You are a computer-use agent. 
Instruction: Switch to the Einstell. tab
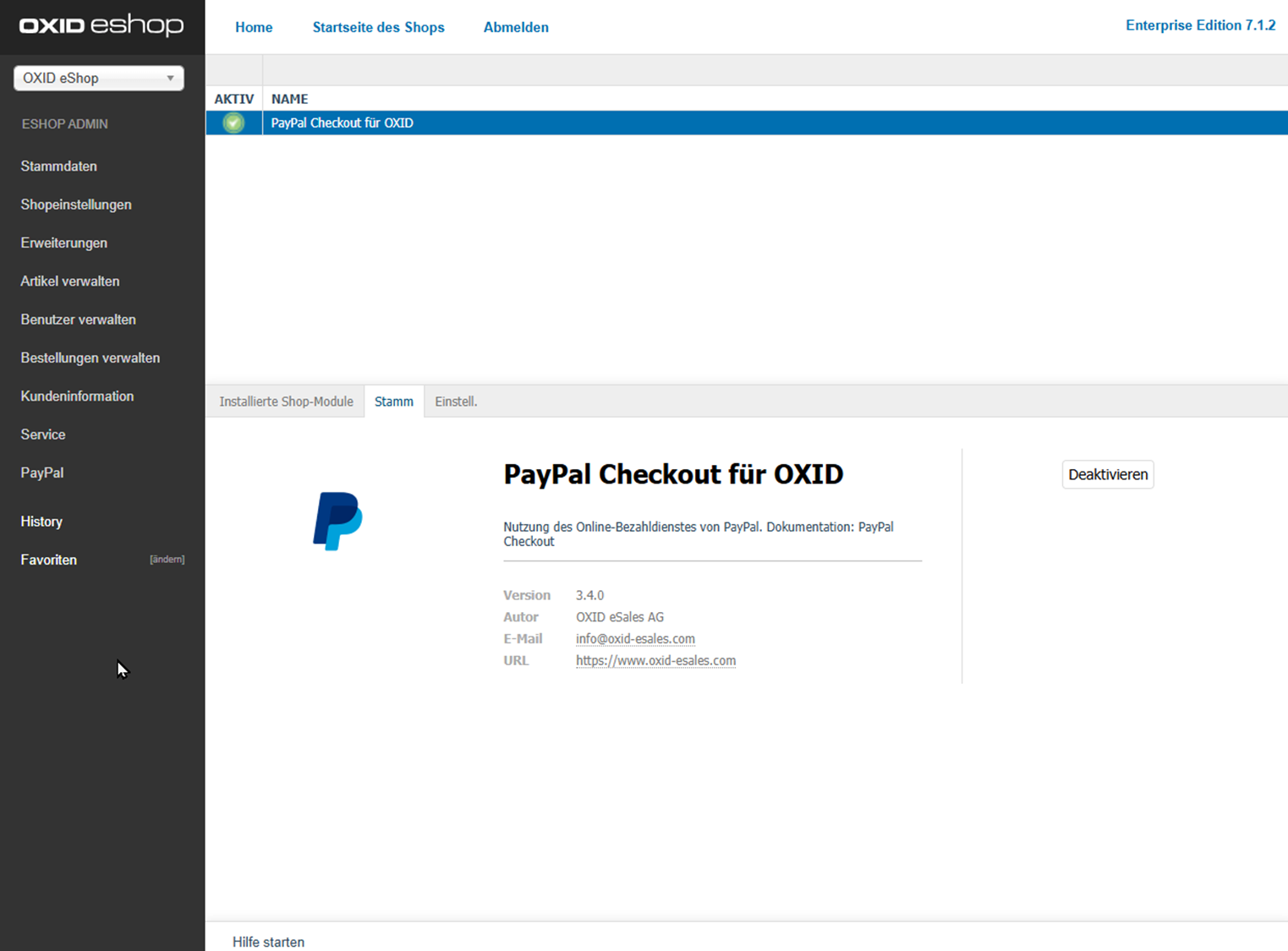(456, 402)
